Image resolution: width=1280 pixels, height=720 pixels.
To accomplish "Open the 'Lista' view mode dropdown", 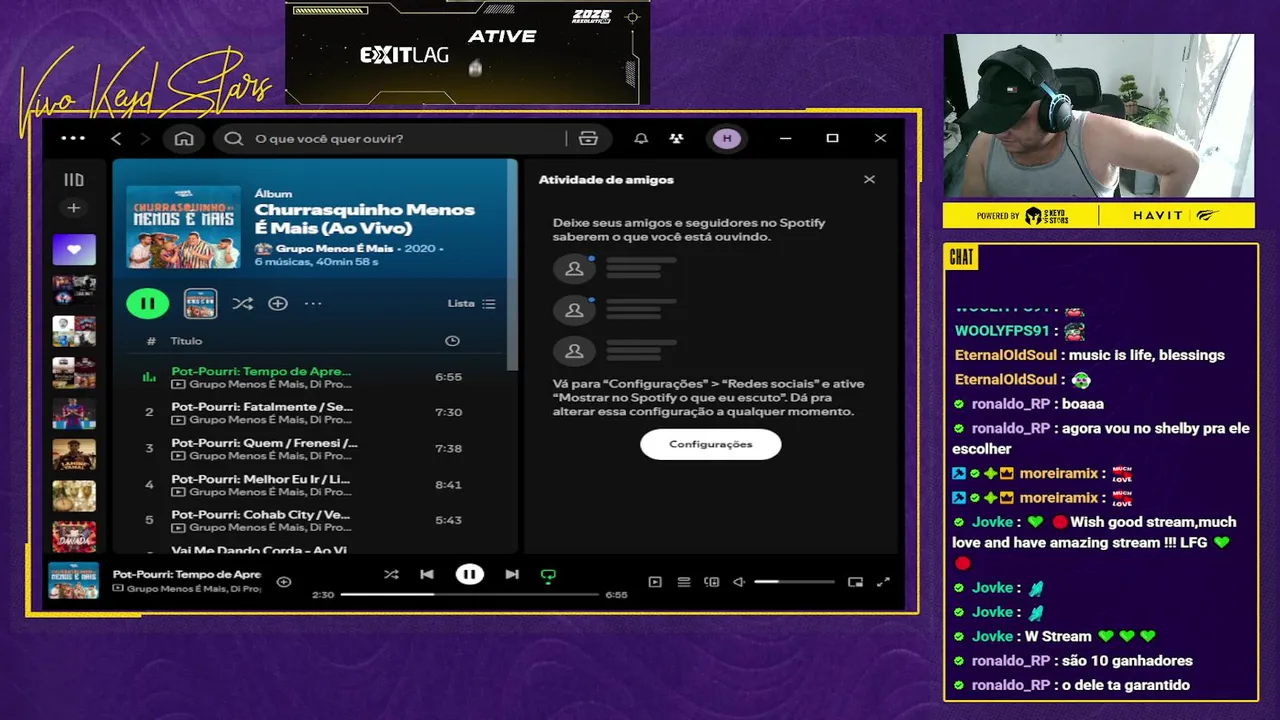I will coord(471,303).
